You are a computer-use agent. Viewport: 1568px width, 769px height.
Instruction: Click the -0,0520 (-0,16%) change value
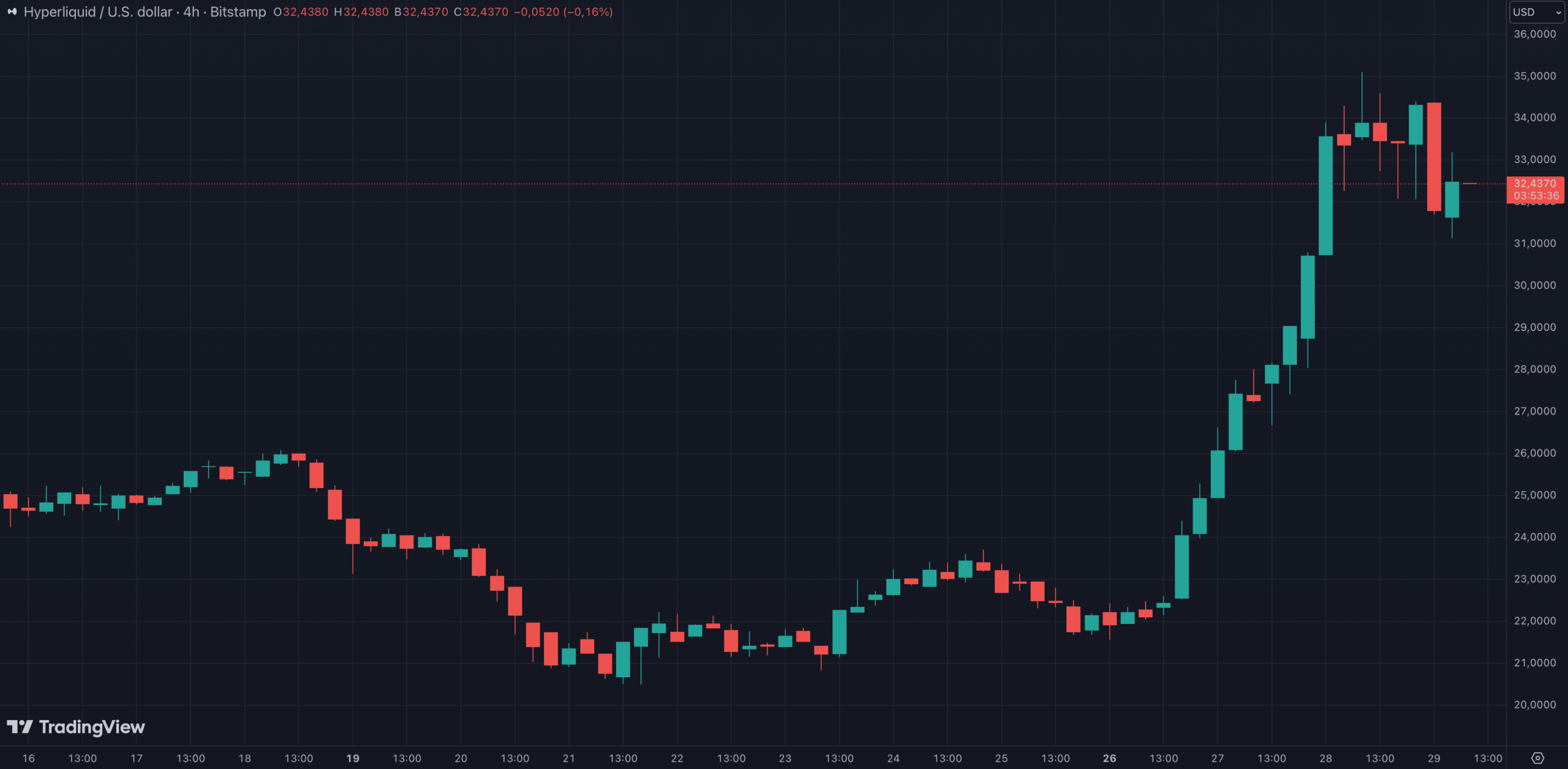pyautogui.click(x=563, y=12)
